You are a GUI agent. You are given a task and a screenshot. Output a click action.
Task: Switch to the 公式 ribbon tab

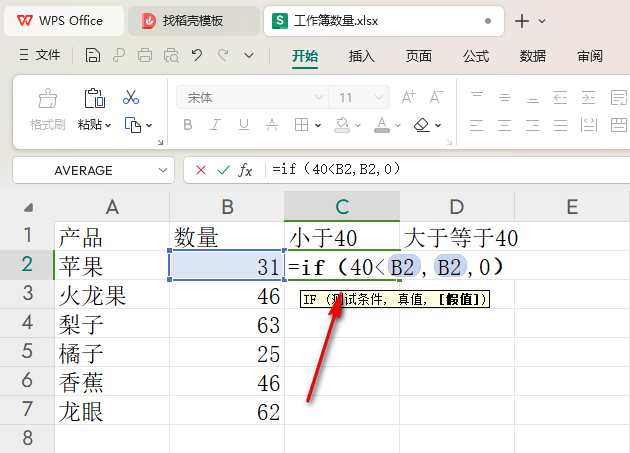coord(476,56)
